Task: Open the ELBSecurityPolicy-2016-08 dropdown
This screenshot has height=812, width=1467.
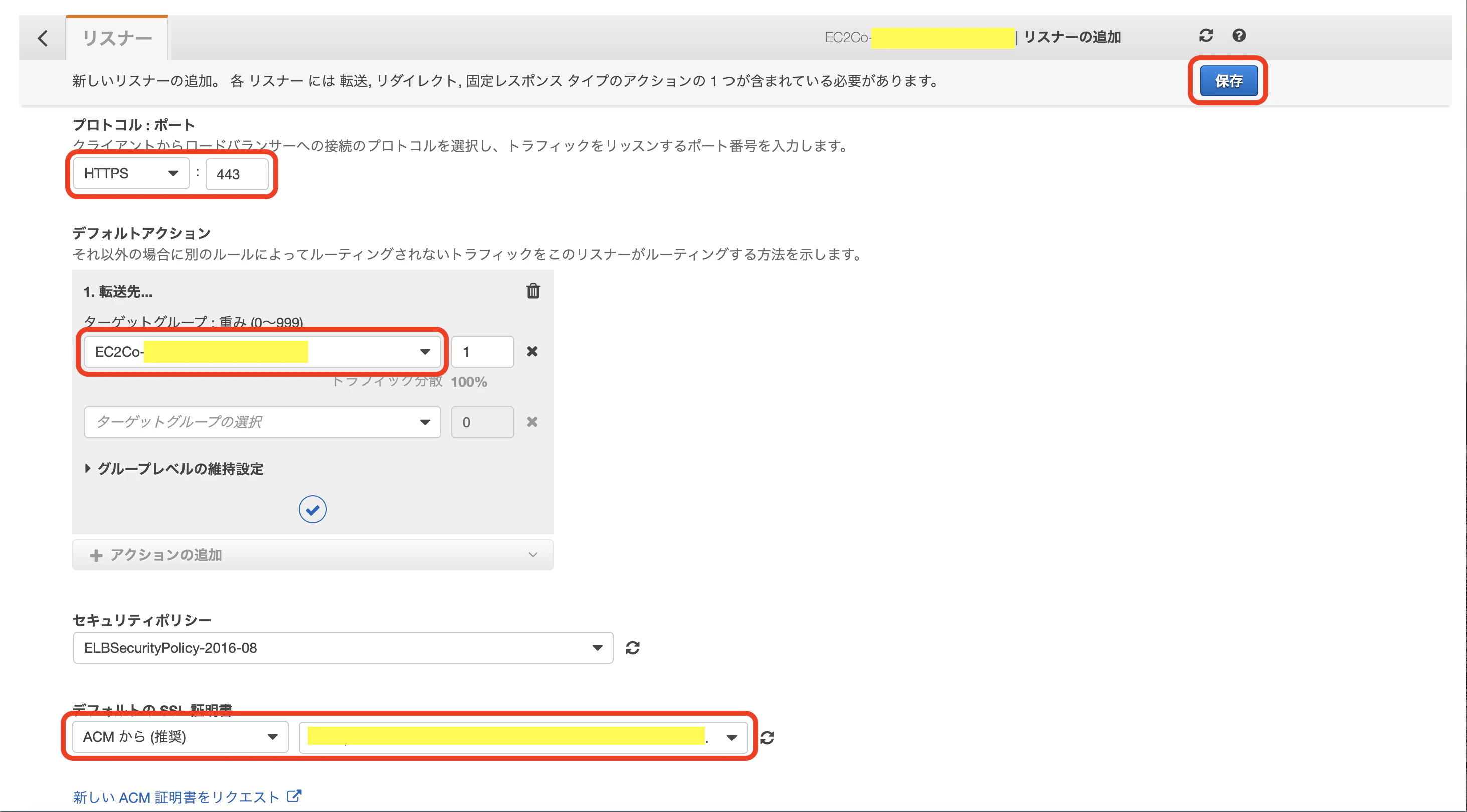Action: tap(343, 648)
